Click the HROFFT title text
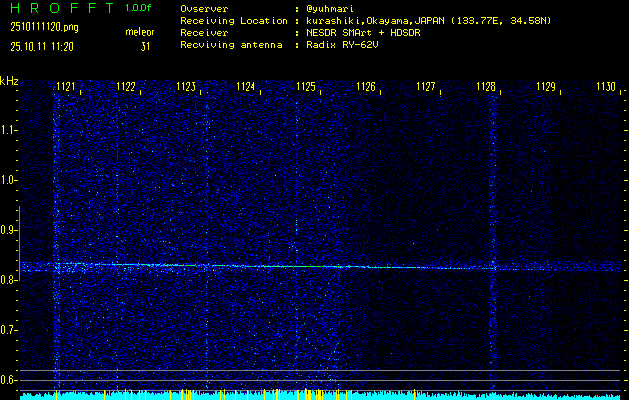This screenshot has width=629, height=400. point(61,8)
